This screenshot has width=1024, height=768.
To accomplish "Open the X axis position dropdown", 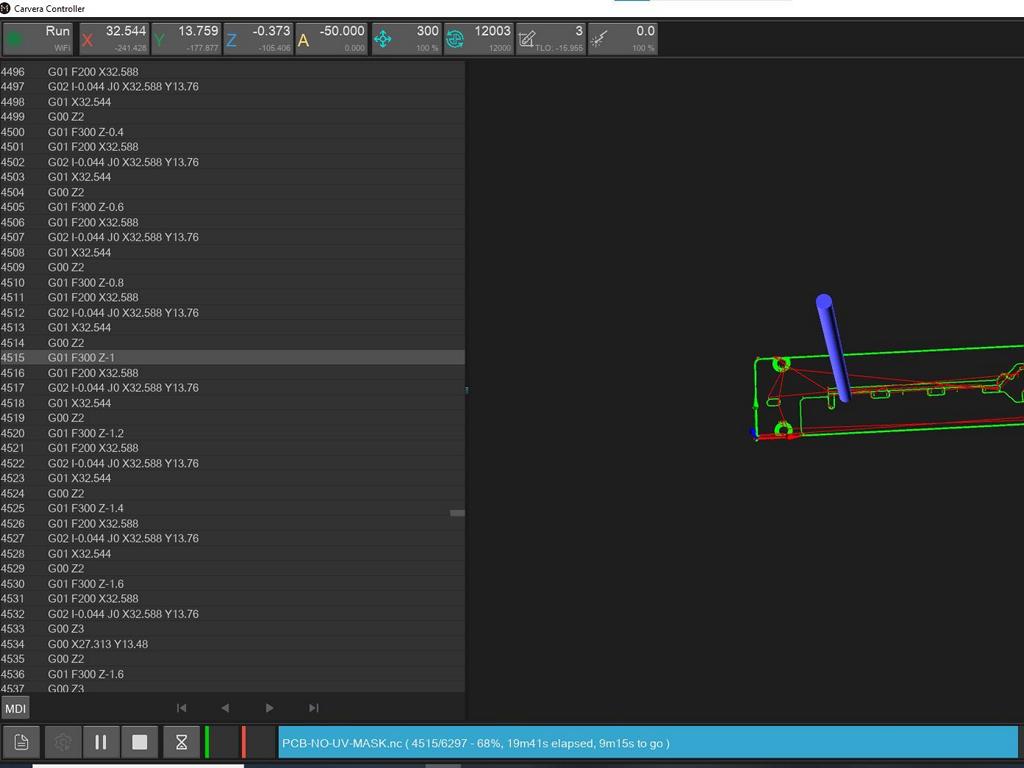I will (114, 39).
